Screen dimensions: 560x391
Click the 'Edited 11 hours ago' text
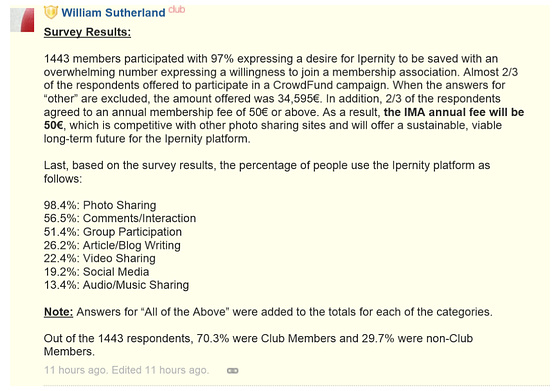[160, 370]
